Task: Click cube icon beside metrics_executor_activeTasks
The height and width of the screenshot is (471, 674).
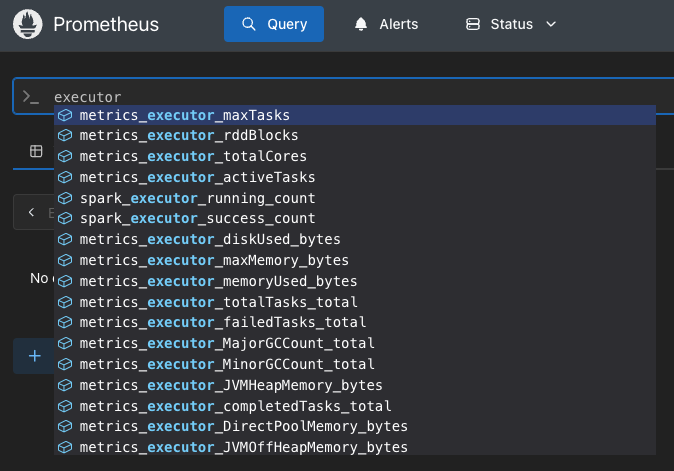Action: tap(65, 177)
